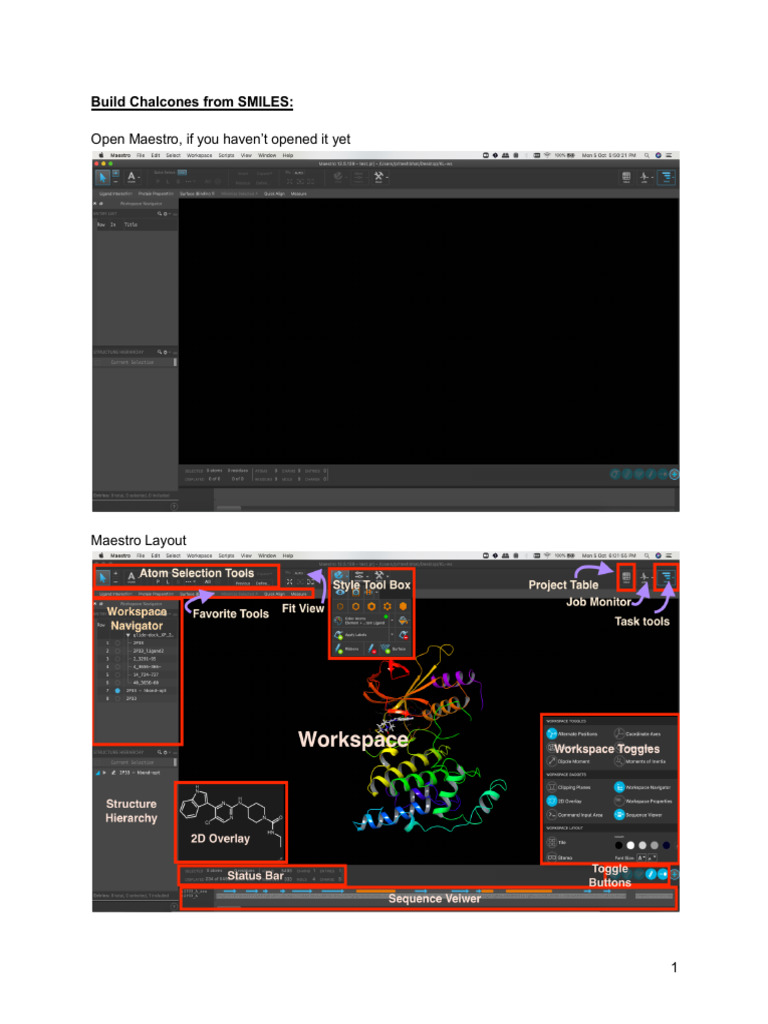Click Surface (Binding Site) favorite in first screenshot
The image size is (768, 1024).
[197, 193]
